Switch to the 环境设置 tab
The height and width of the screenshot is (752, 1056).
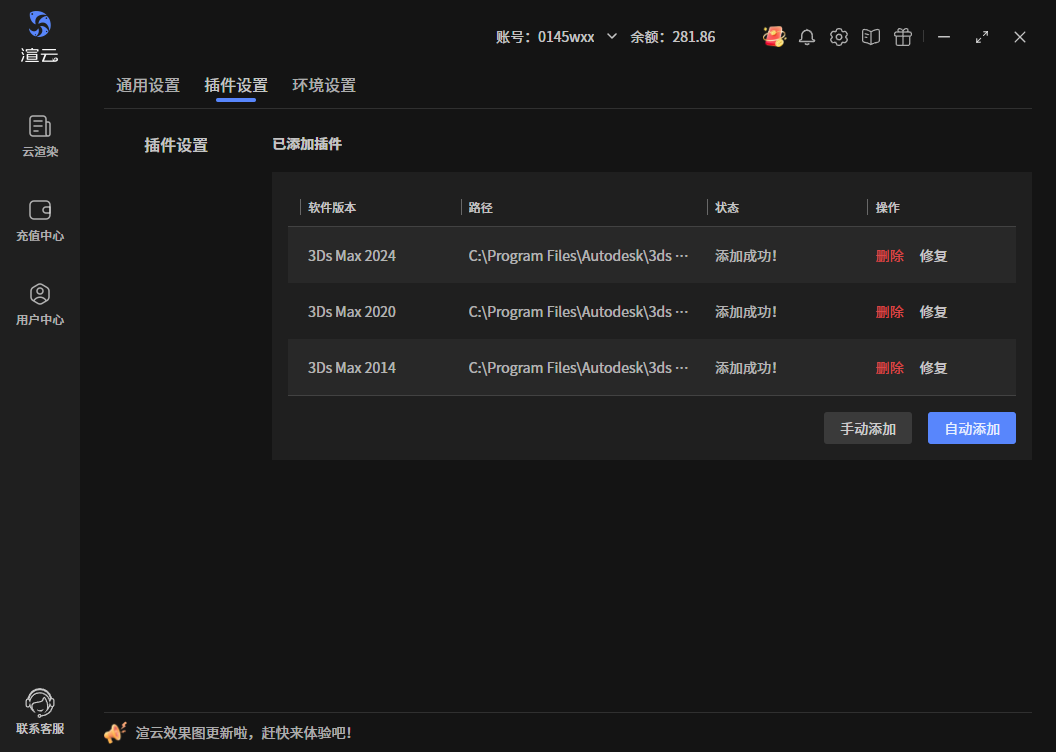point(324,86)
